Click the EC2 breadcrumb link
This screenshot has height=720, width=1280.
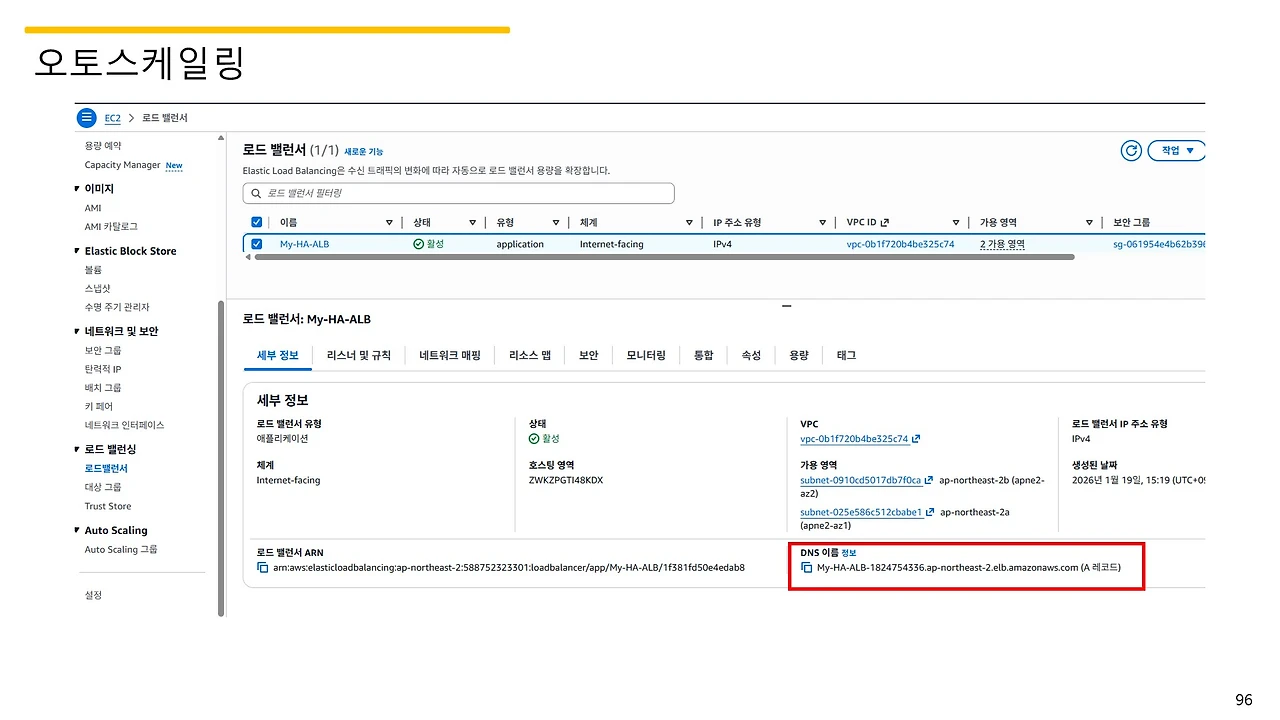point(113,118)
